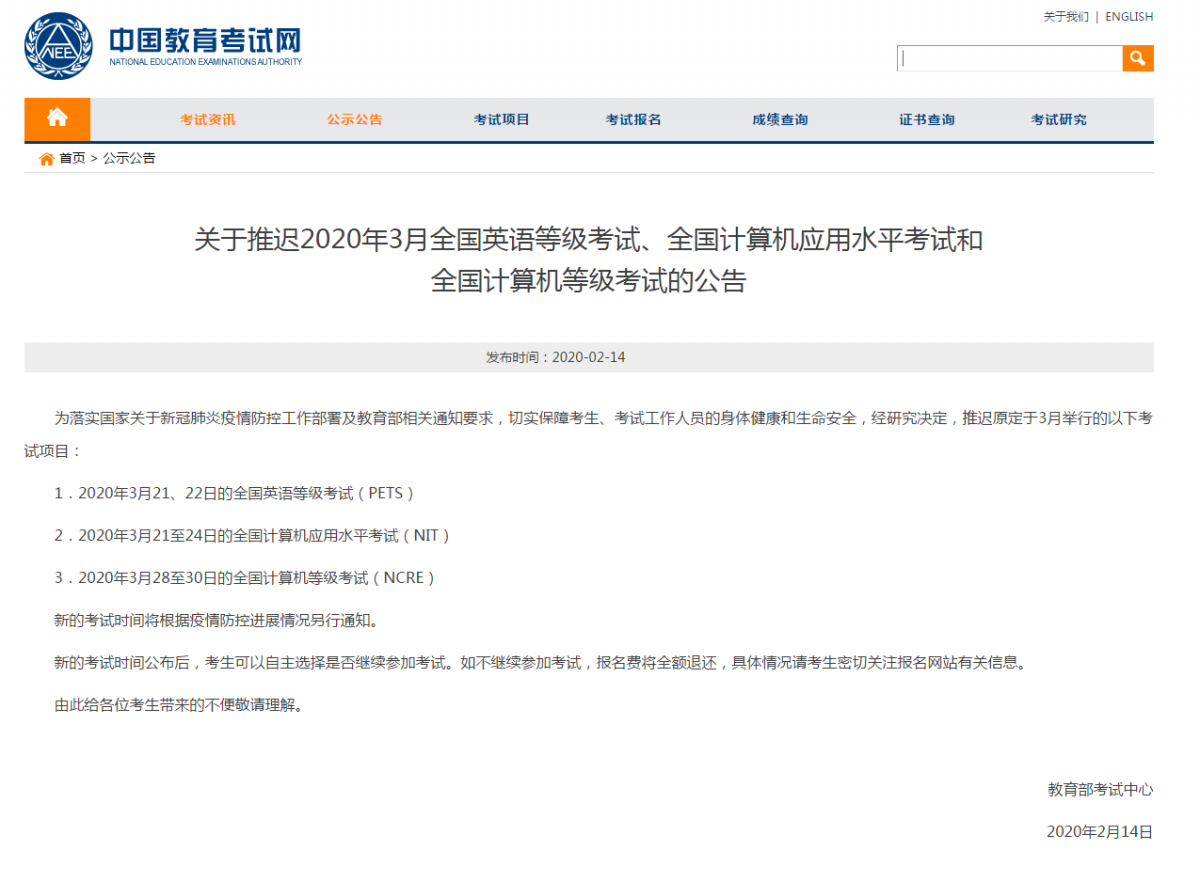The width and height of the screenshot is (1200, 882).
Task: Open the 考试项目 menu item
Action: coord(501,120)
